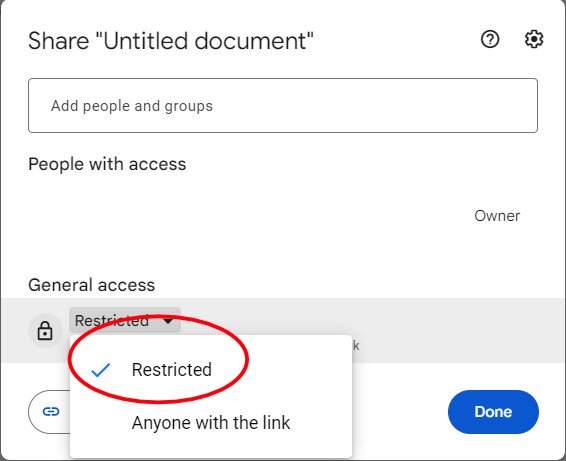This screenshot has height=461, width=566.
Task: Click the Share "Untitled document" title
Action: [x=171, y=40]
